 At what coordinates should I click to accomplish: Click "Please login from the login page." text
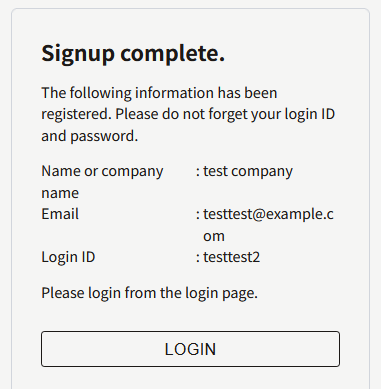(x=150, y=293)
